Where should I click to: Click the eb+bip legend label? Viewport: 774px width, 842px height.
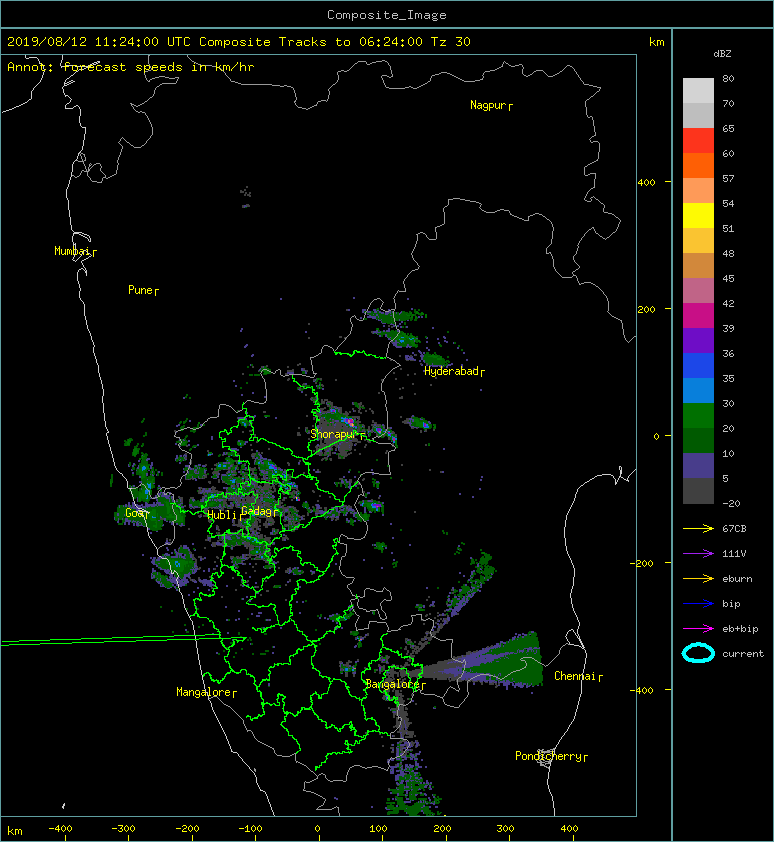coord(740,628)
